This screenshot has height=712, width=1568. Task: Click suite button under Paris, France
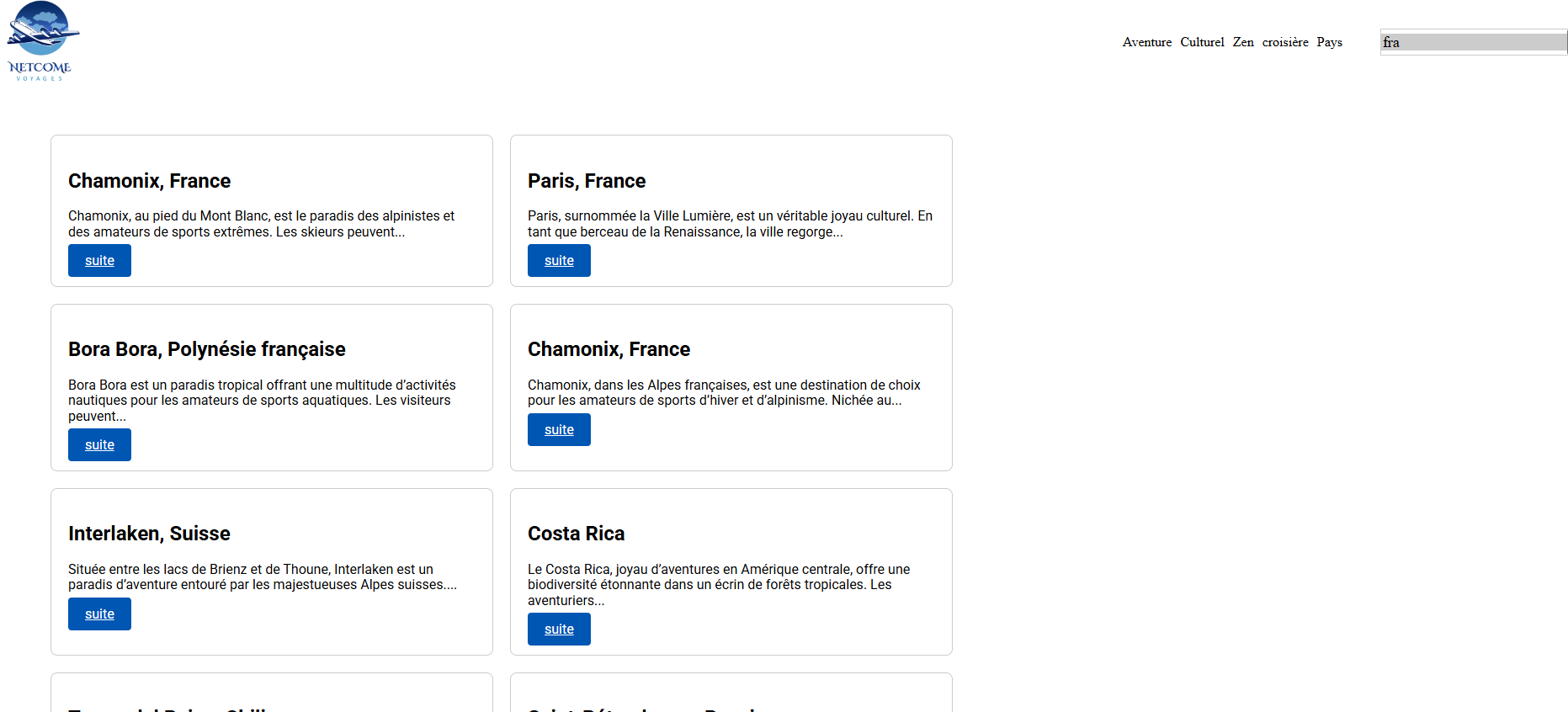[x=559, y=261]
